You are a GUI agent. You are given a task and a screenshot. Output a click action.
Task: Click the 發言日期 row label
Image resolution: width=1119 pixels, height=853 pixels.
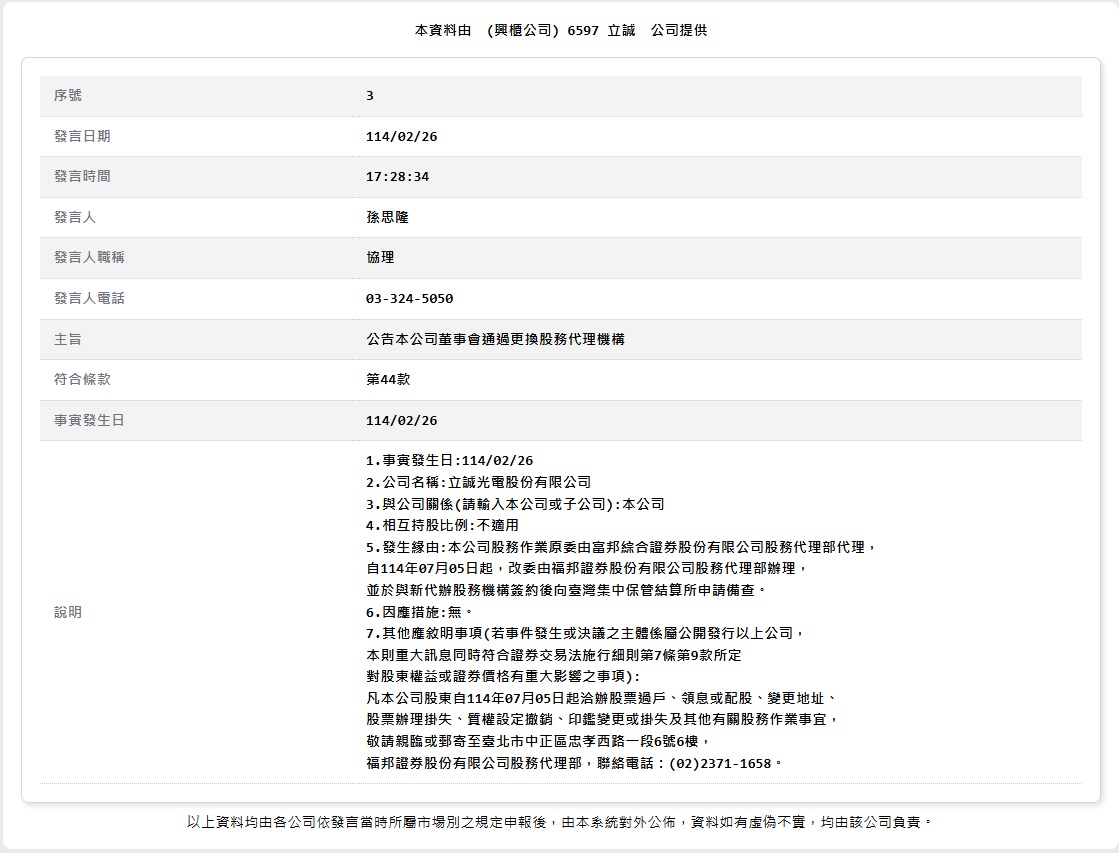point(82,137)
